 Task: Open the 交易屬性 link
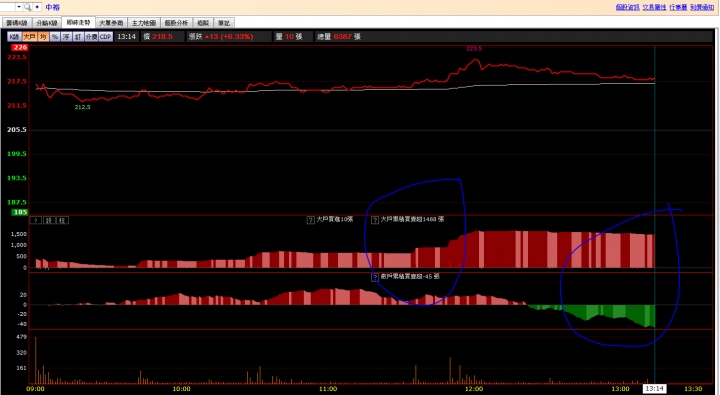tap(654, 7)
